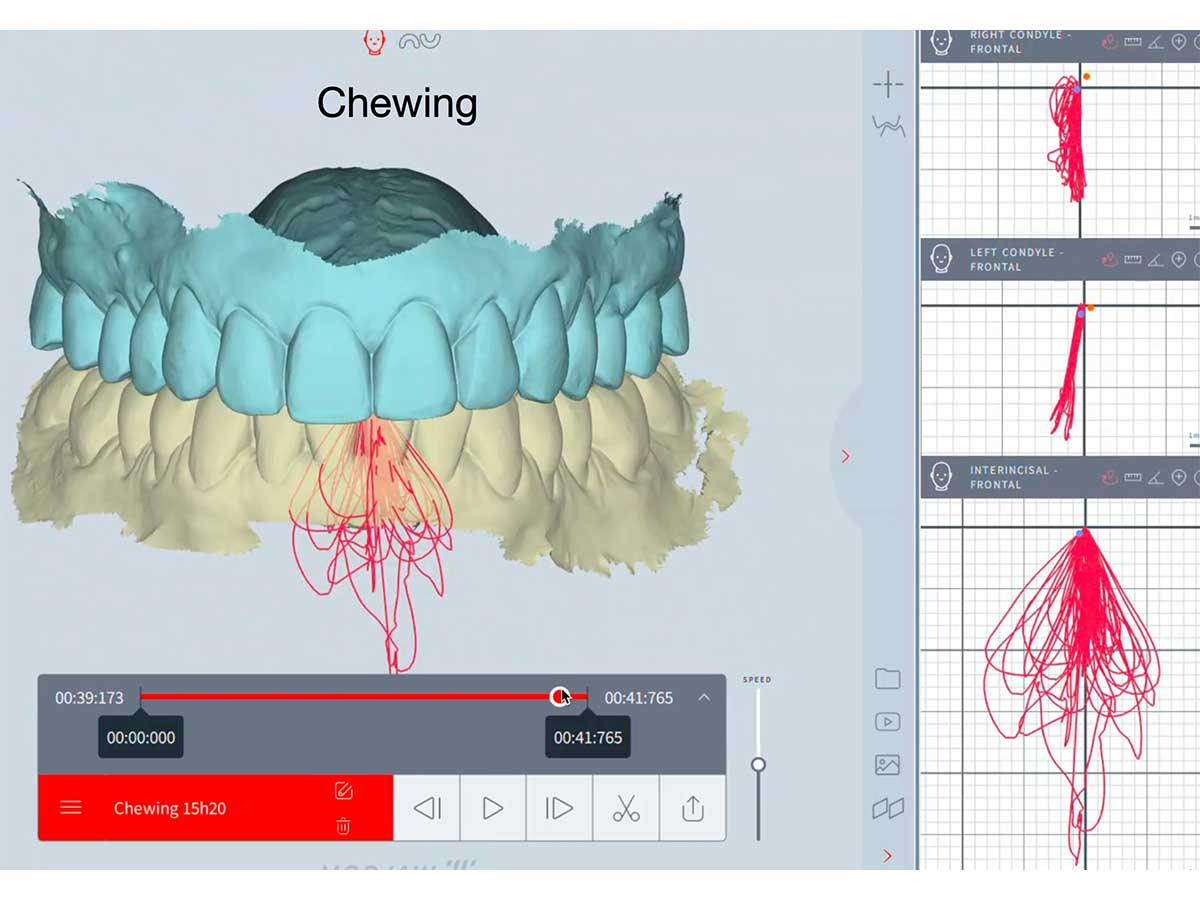Toggle the dental arch view icon at top
This screenshot has height=900, width=1200.
tap(419, 41)
